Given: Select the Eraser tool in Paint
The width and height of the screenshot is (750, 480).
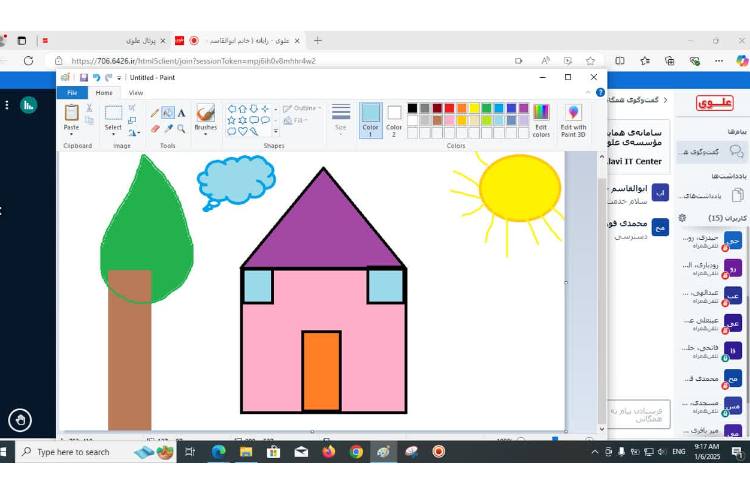Looking at the screenshot, I should click(155, 129).
